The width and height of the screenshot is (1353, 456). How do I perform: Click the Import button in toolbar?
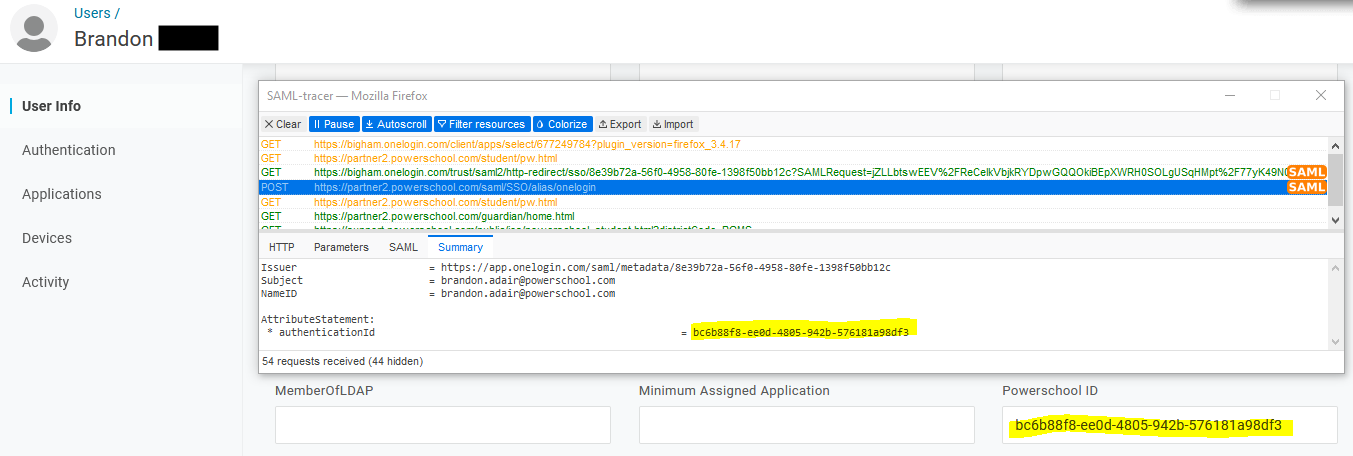[672, 124]
